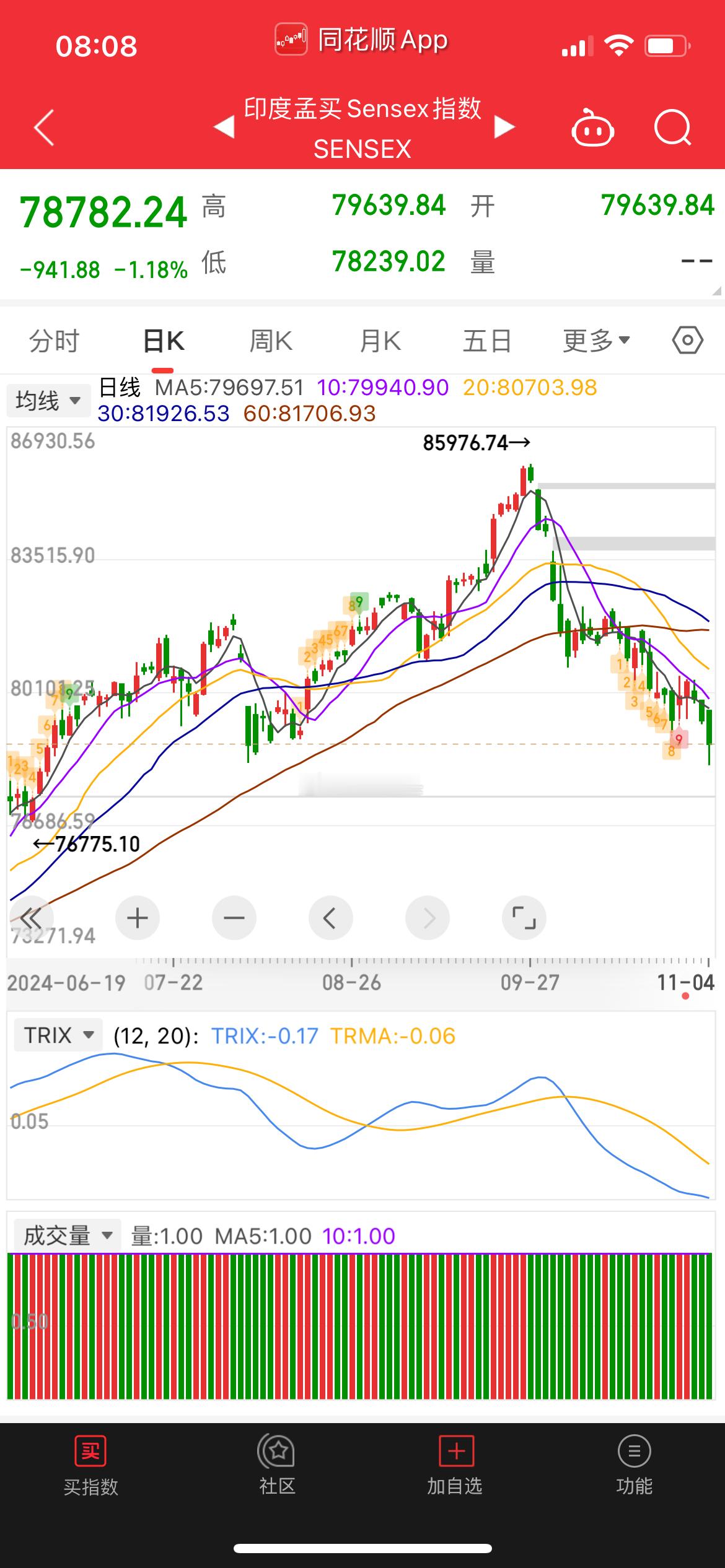
Task: Tap double-left arrow chart control
Action: 31,918
